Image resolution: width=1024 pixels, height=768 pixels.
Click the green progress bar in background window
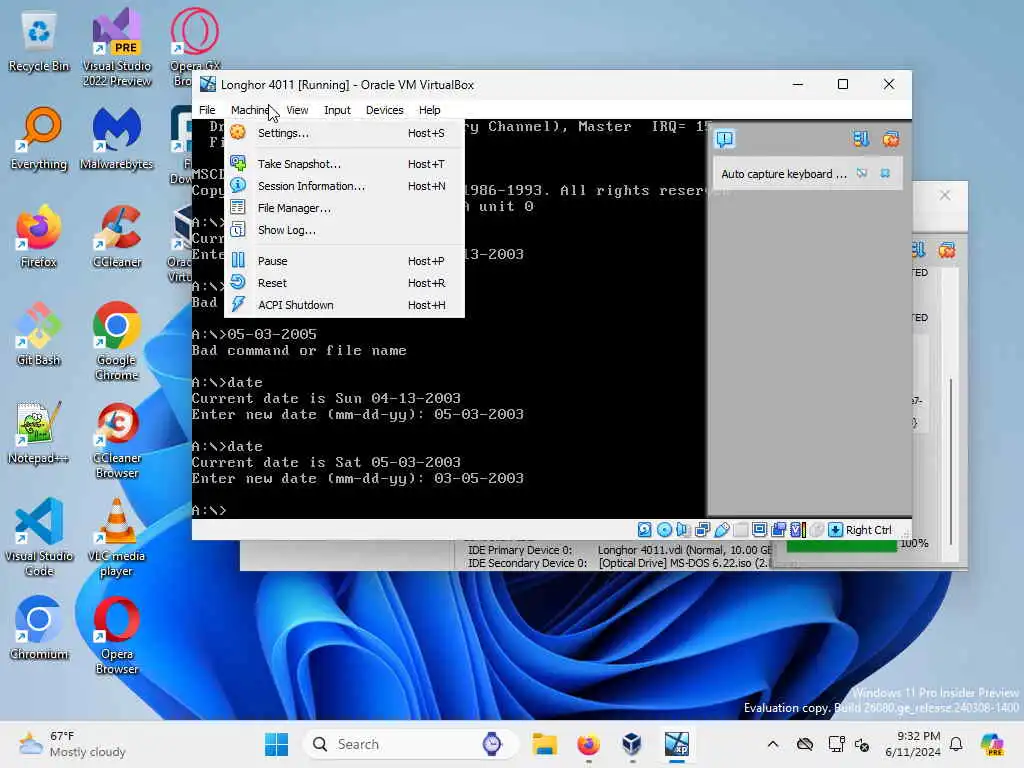pos(842,546)
